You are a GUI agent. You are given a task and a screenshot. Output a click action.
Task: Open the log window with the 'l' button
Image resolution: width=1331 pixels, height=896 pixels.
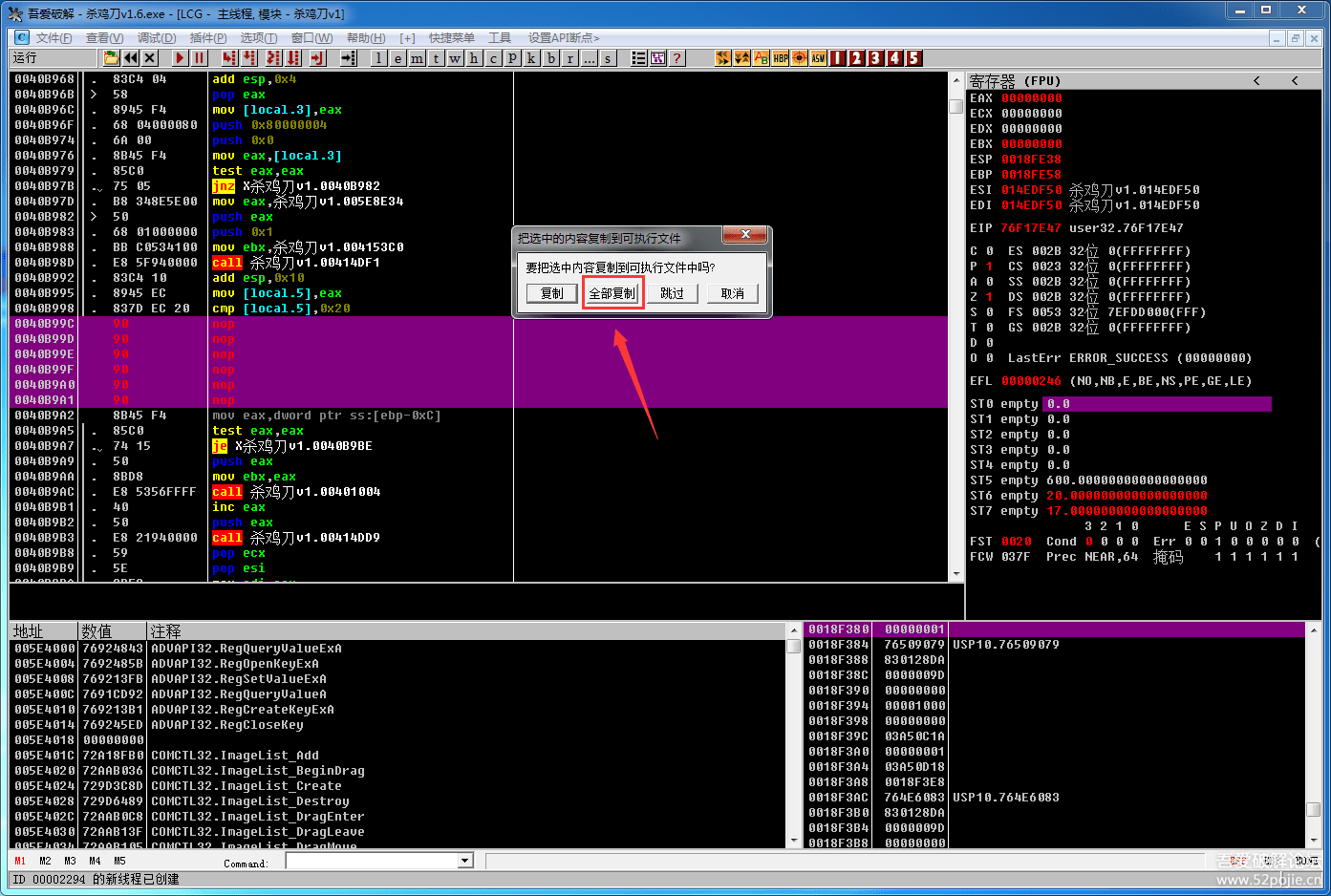(x=379, y=58)
